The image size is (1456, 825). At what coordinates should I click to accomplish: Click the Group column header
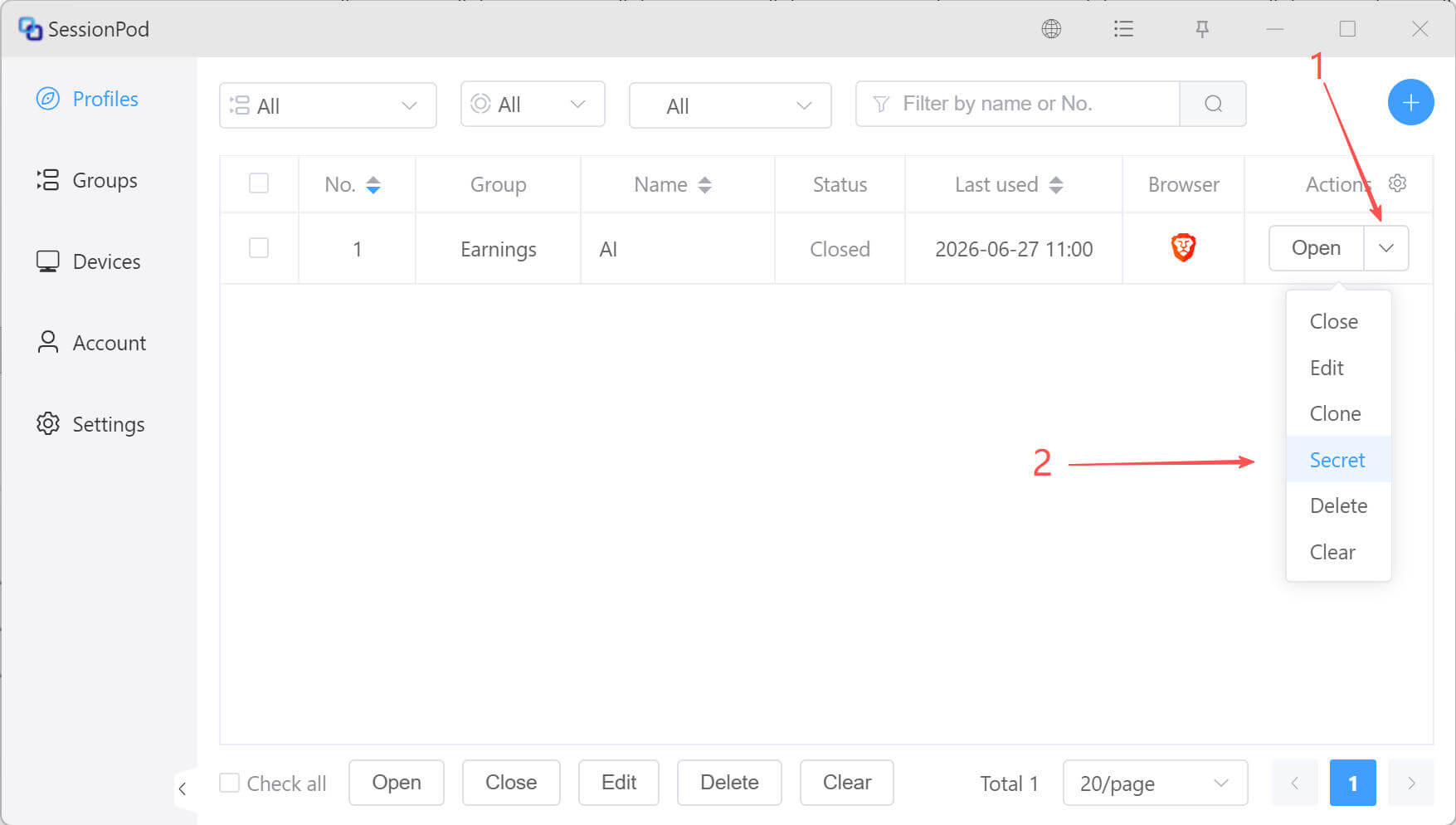498,184
